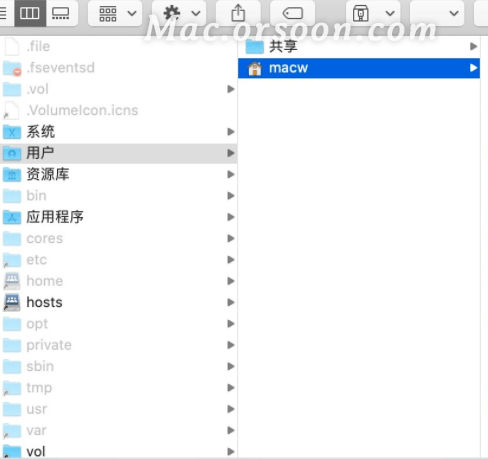
Task: Select the etc folder
Action: click(x=118, y=260)
